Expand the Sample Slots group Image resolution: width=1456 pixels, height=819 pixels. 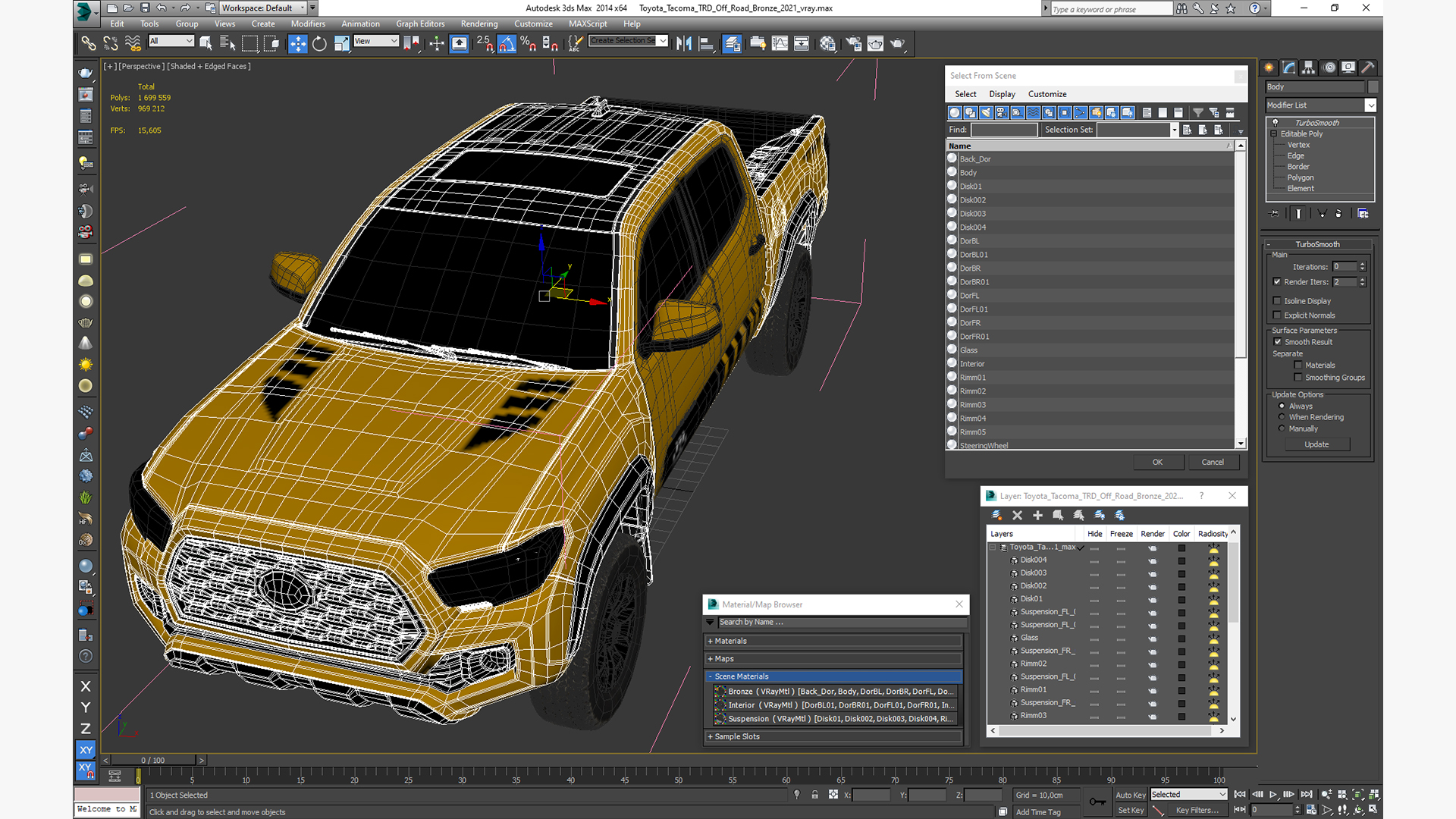click(x=833, y=736)
